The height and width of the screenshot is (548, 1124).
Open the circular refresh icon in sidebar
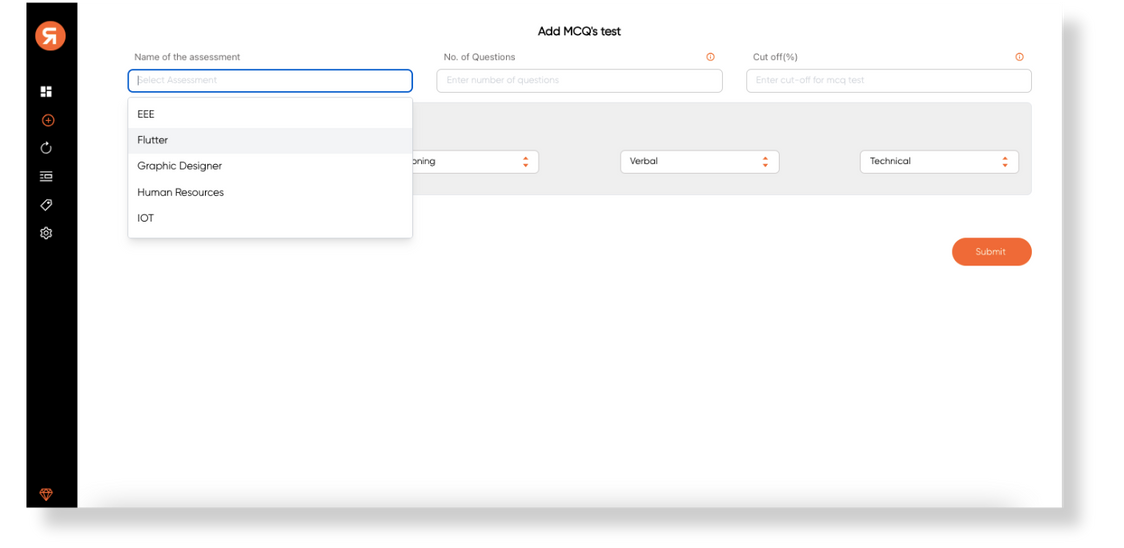(x=46, y=148)
